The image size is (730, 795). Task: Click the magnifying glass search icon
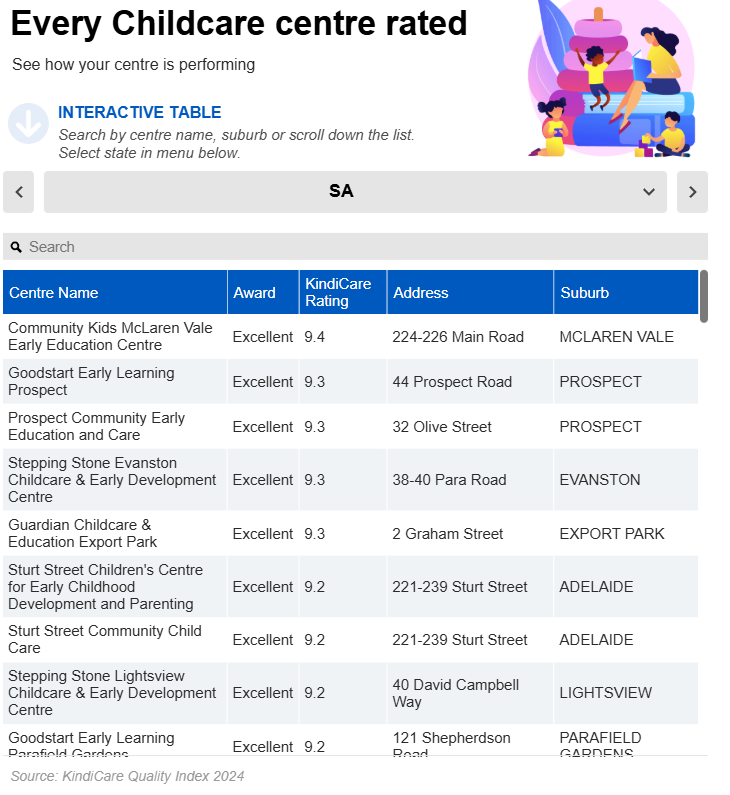click(x=16, y=247)
